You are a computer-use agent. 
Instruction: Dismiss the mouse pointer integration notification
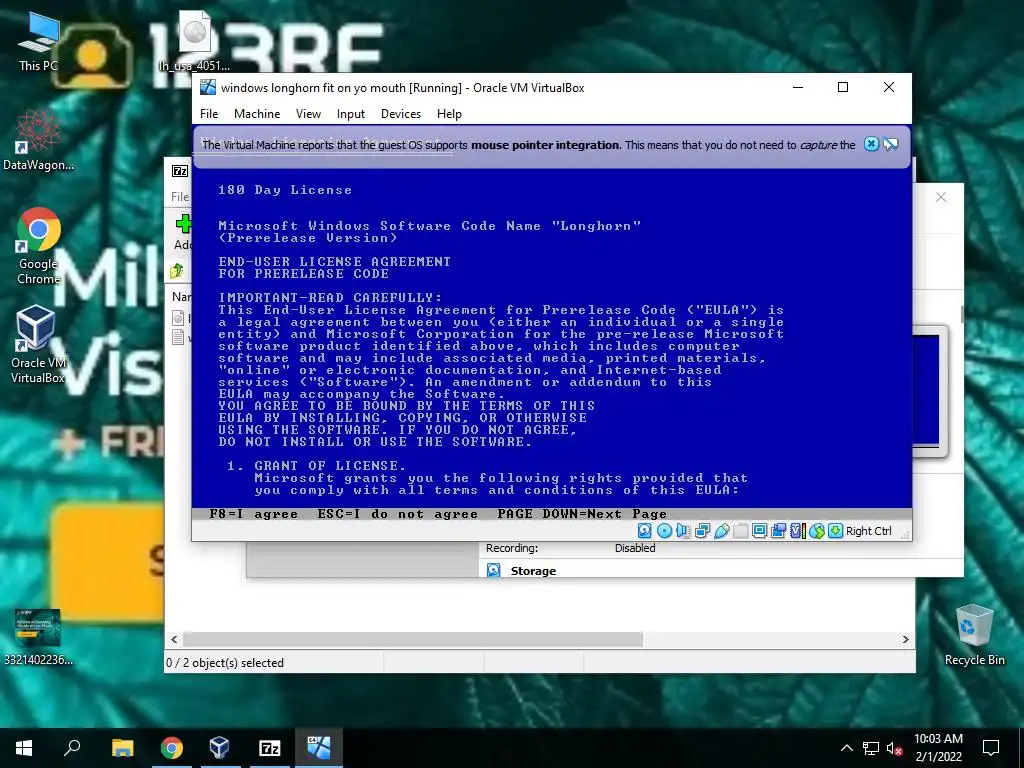[x=871, y=144]
